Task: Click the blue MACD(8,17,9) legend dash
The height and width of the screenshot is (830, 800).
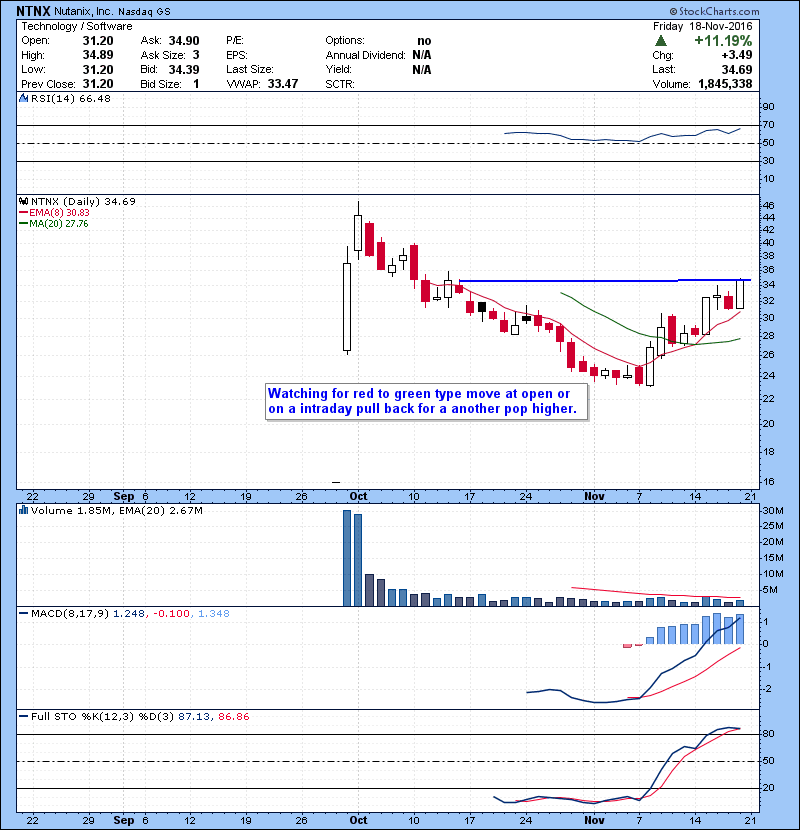Action: (x=23, y=614)
